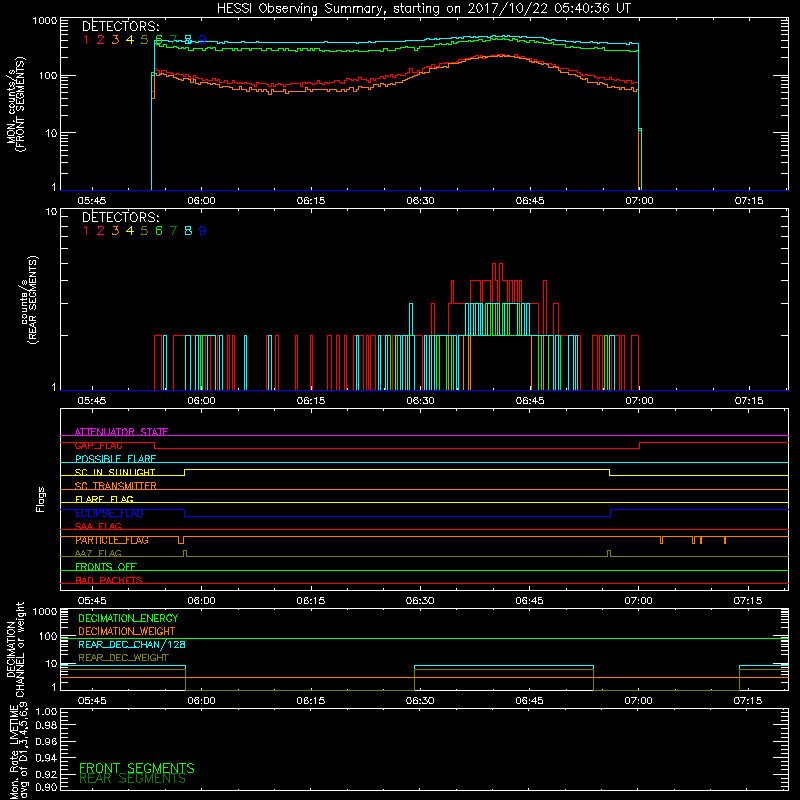The image size is (800, 800).
Task: Select red detector 1 in rear segments legend
Action: [86, 231]
